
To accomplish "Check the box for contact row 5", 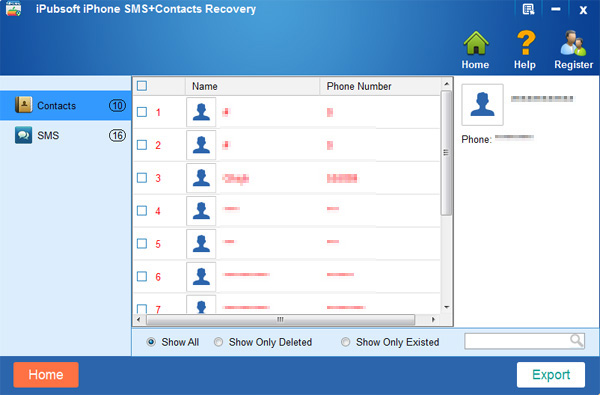I will click(142, 243).
